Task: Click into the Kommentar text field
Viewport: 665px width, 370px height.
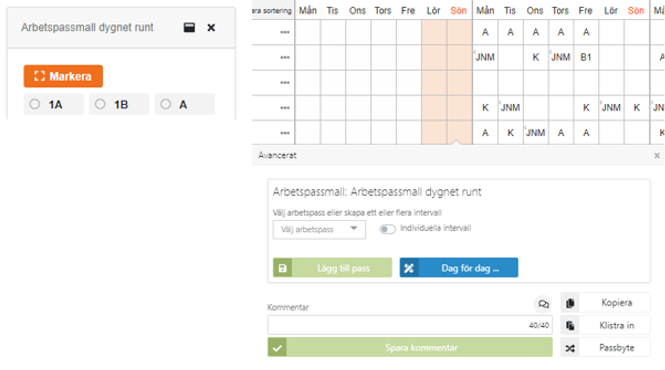Action: (x=410, y=325)
